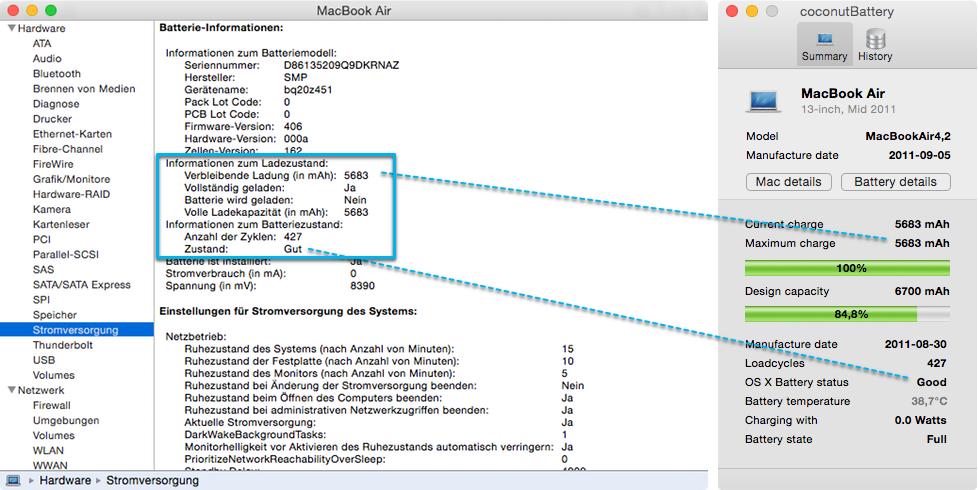Click the serial number D86135209Q9DKRNAZ
The image size is (978, 490).
341,65
